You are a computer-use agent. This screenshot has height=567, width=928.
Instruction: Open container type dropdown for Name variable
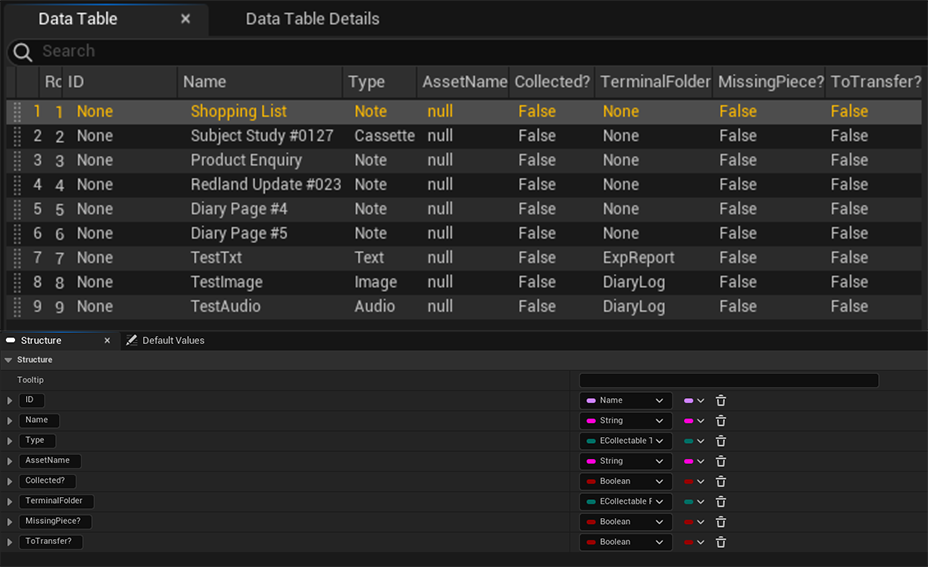[694, 421]
